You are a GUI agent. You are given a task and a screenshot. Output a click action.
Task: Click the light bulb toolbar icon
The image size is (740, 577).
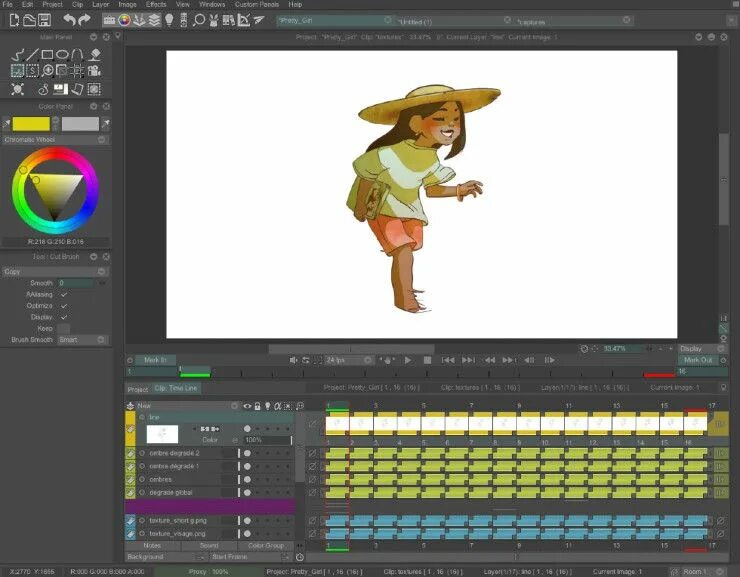pos(169,20)
